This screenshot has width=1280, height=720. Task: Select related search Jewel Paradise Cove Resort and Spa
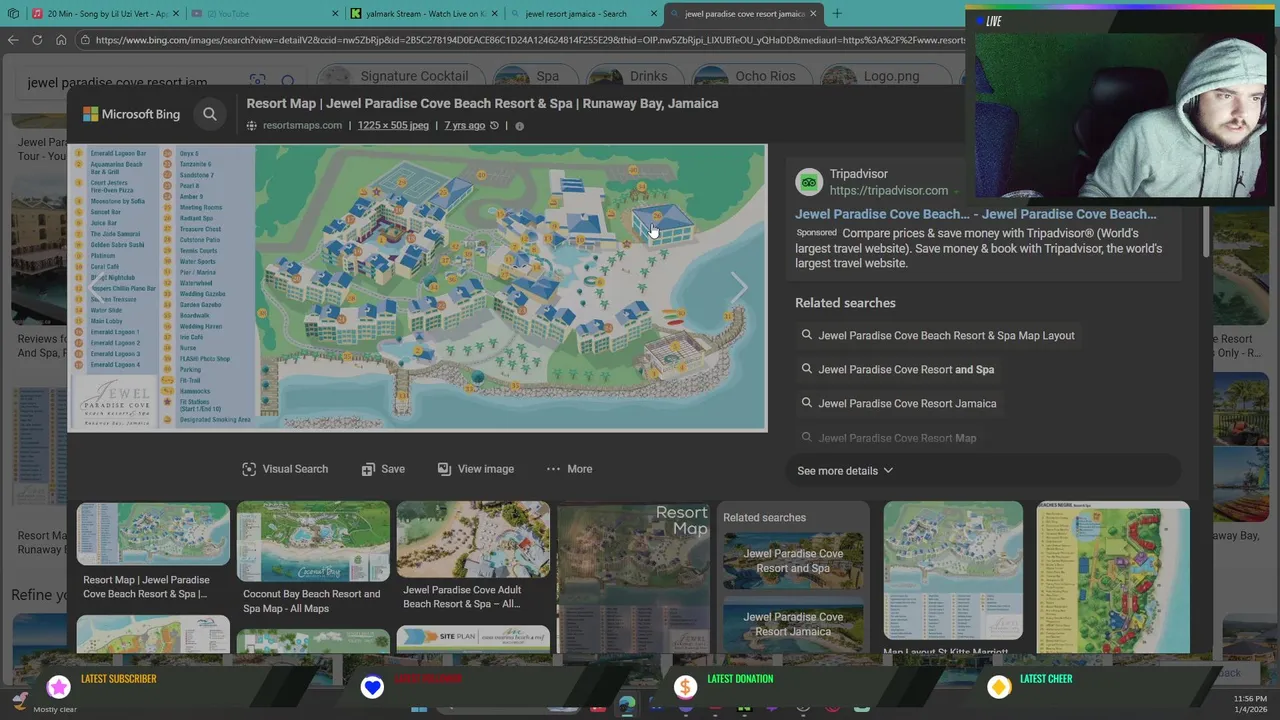tap(906, 370)
